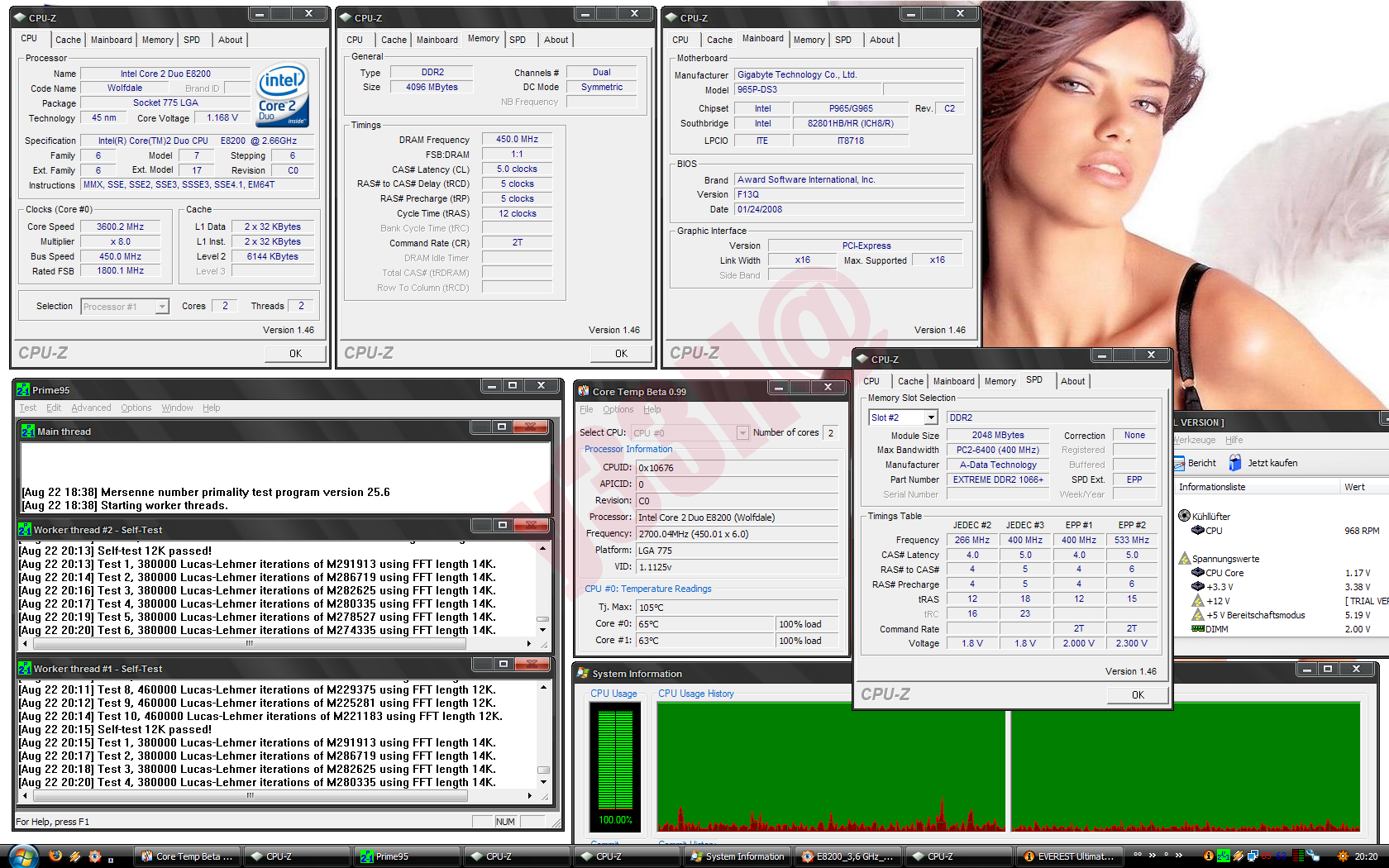1389x868 pixels.
Task: Click the Informationsliste column header
Action: tap(1257, 487)
